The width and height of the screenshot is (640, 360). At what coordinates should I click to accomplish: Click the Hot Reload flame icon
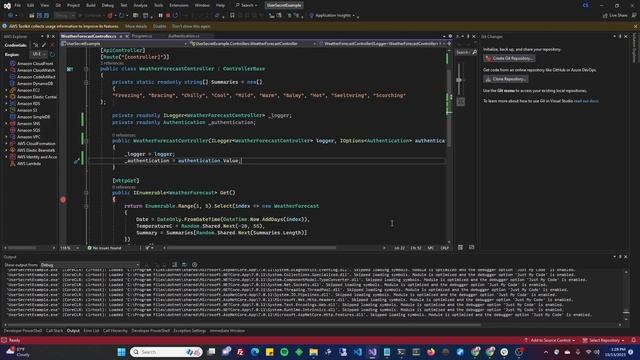click(x=110, y=16)
